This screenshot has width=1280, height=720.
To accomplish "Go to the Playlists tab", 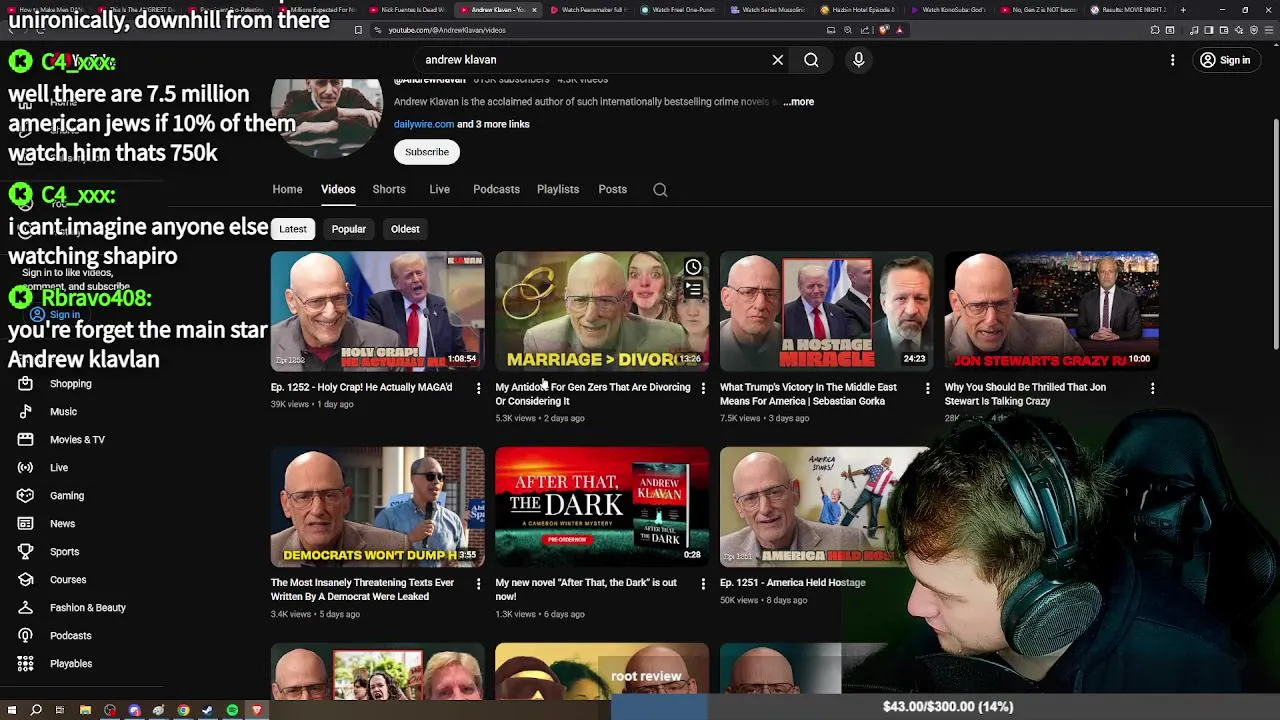I will pos(558,189).
